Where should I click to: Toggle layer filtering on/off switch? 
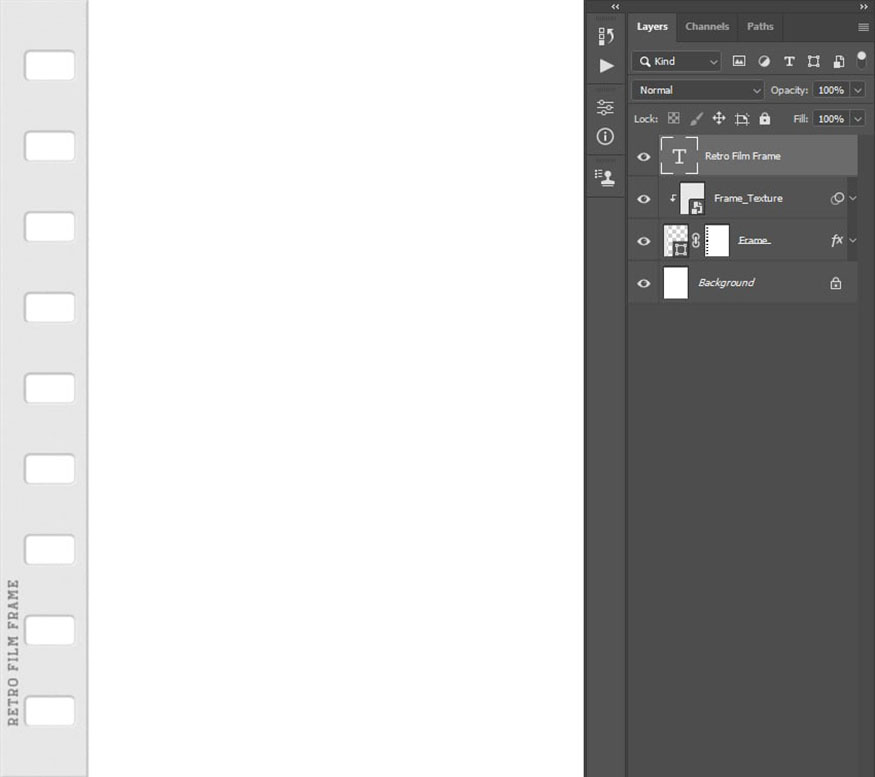(x=862, y=60)
